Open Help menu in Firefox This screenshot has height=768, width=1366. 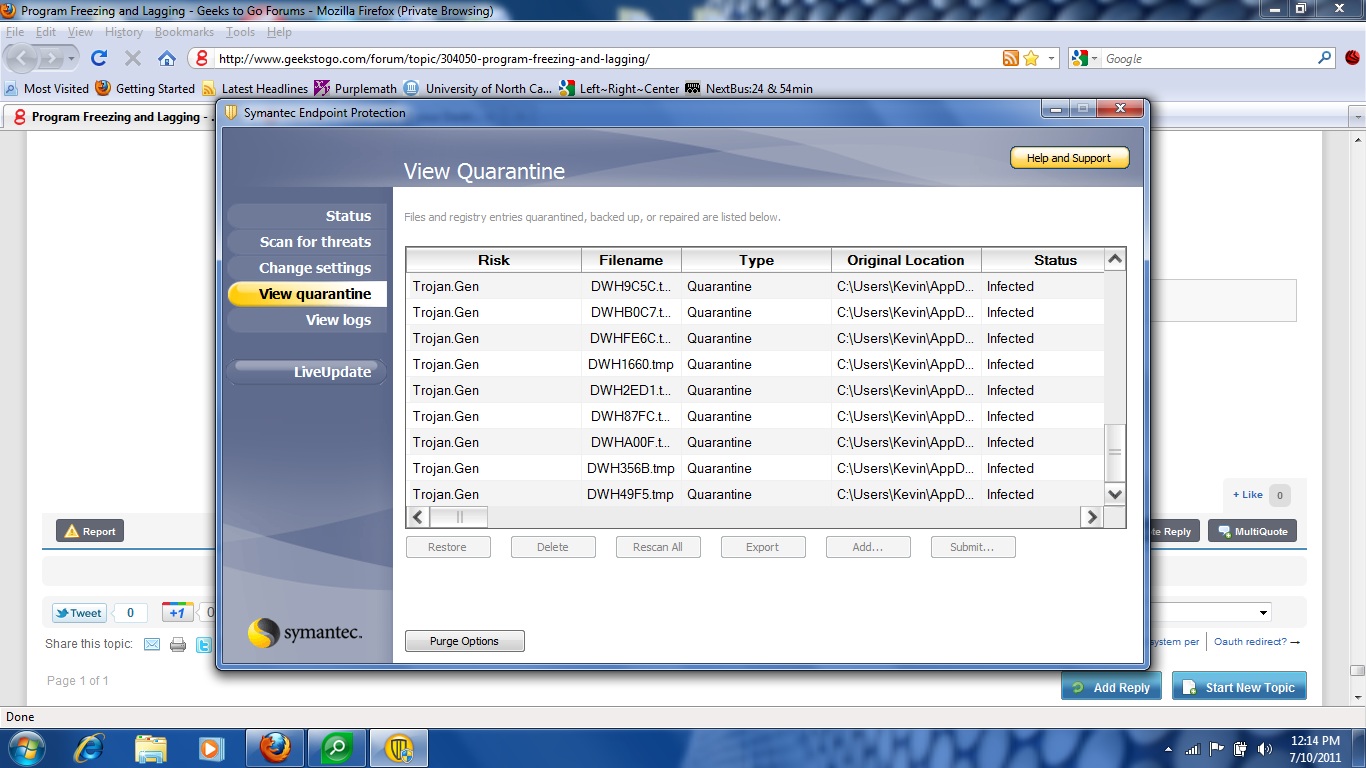(279, 32)
